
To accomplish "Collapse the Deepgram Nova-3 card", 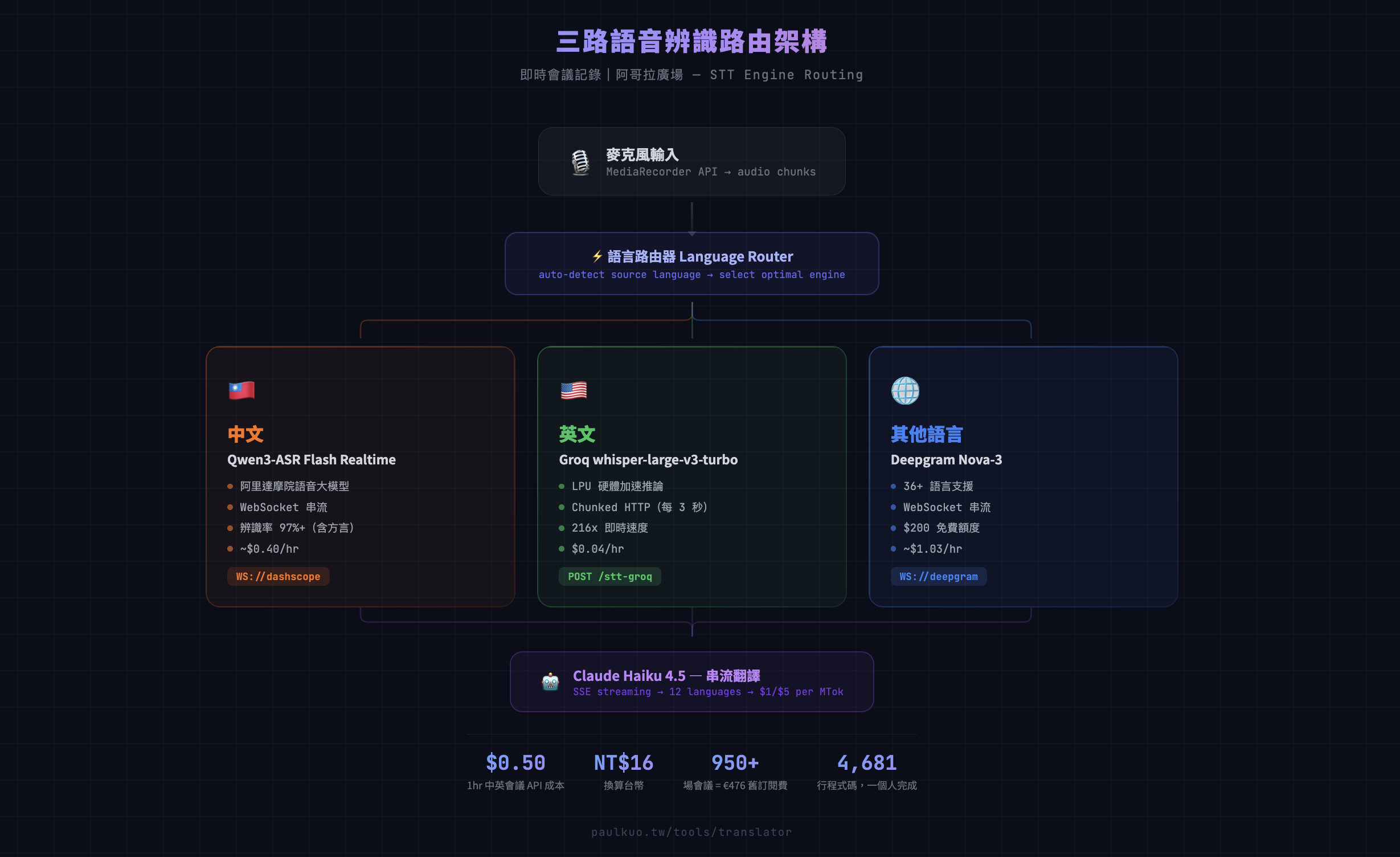I will click(x=1024, y=479).
